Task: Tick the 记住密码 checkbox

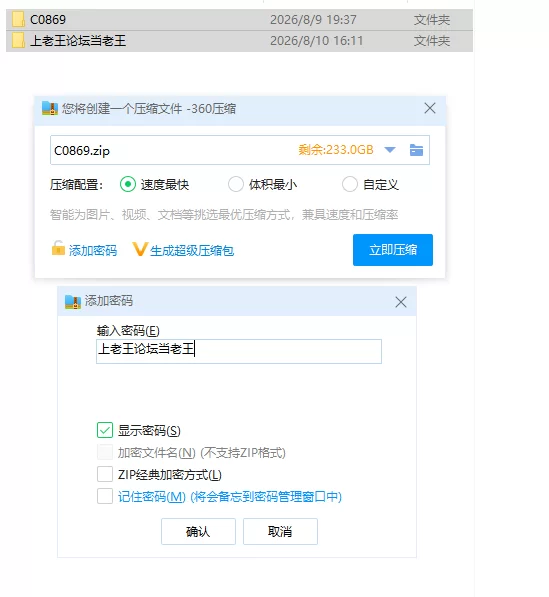Action: (105, 496)
